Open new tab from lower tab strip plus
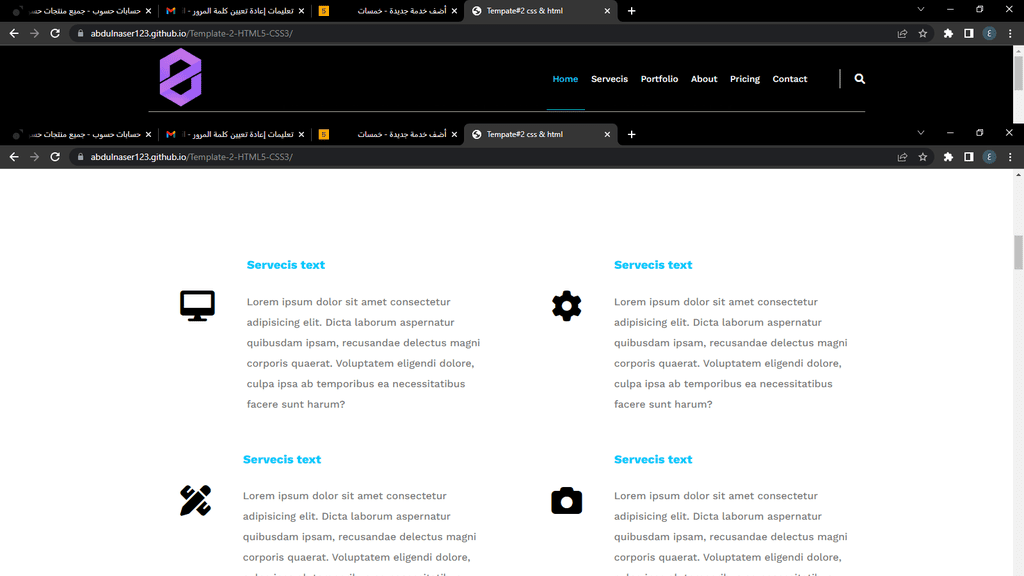The height and width of the screenshot is (576, 1024). point(632,135)
